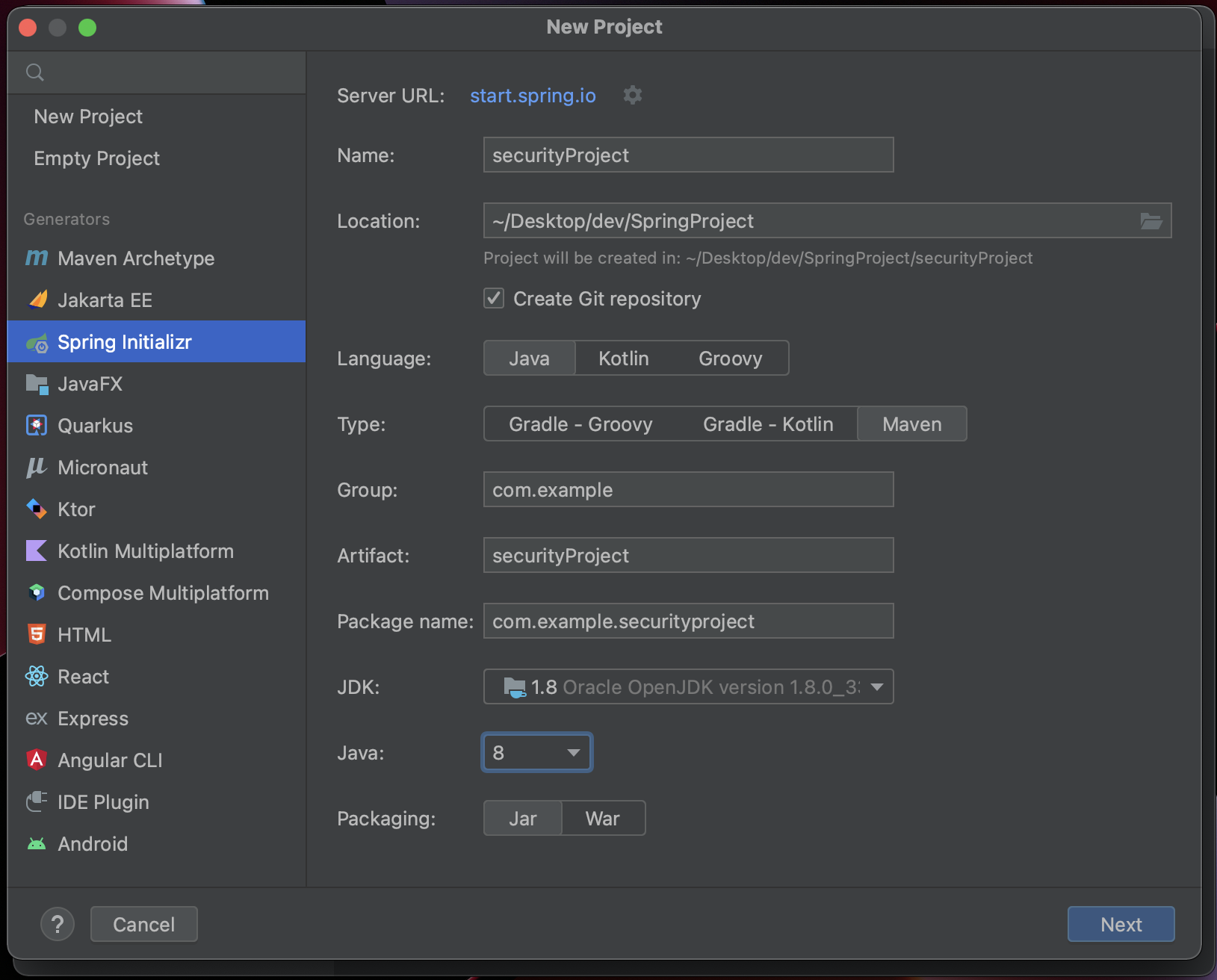Browse for location with folder icon
The image size is (1217, 980).
click(x=1151, y=221)
